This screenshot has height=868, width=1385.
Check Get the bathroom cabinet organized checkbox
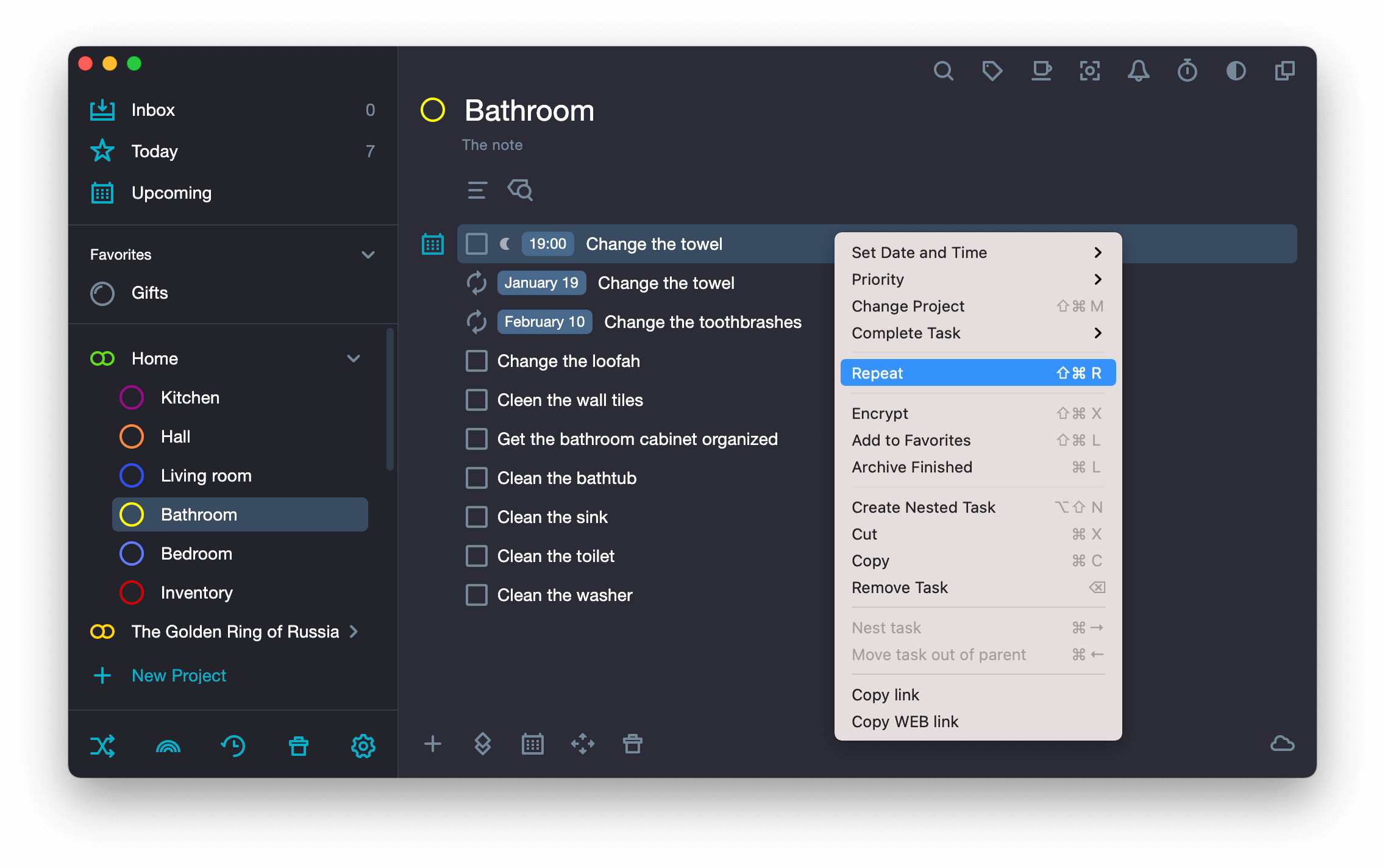pyautogui.click(x=477, y=439)
